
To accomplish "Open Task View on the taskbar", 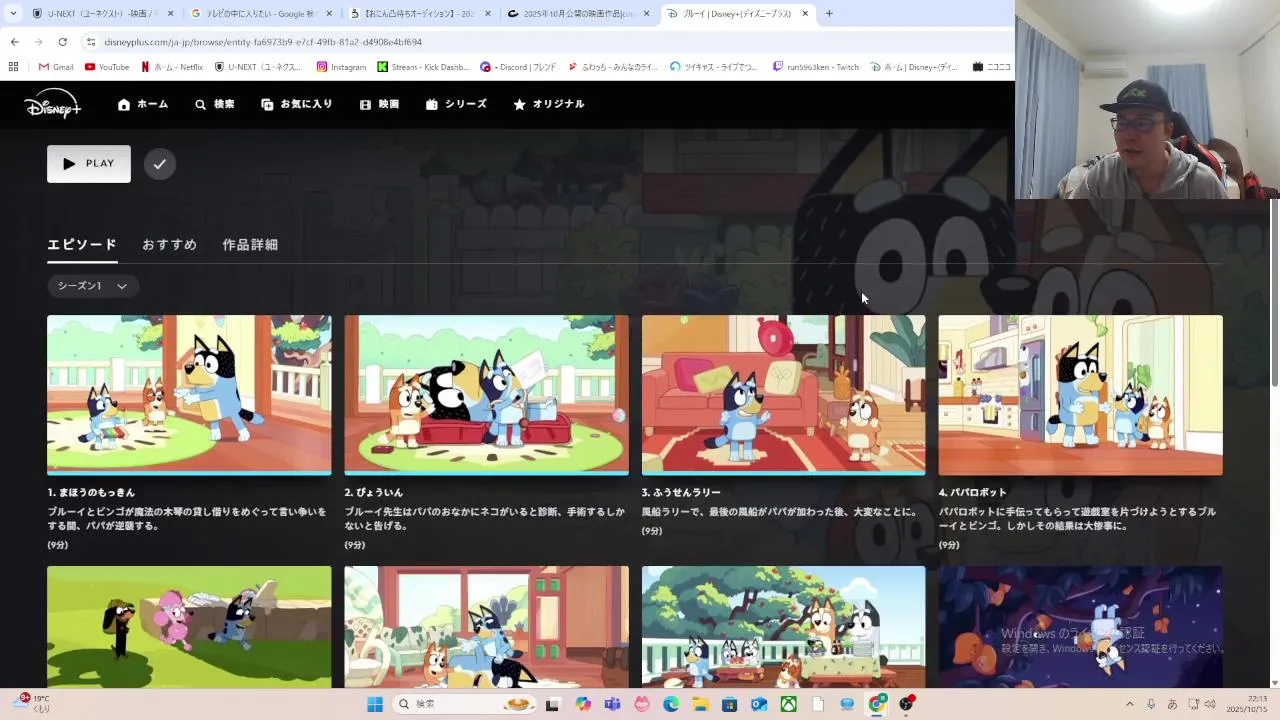I will tap(552, 704).
